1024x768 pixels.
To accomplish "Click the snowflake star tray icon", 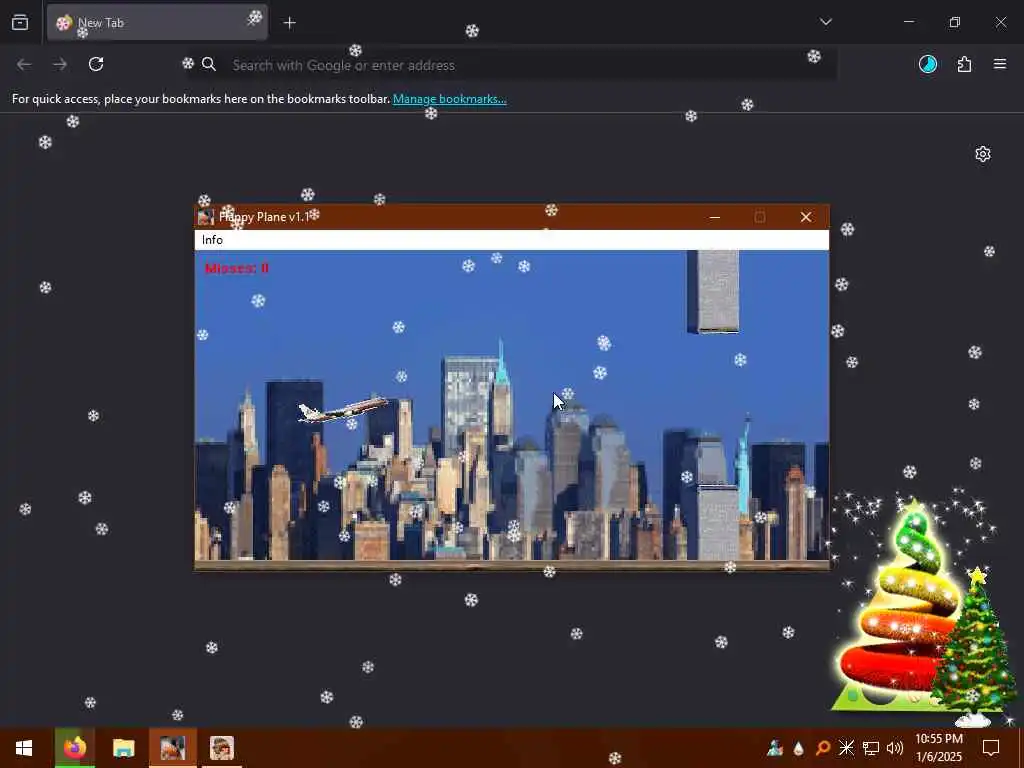I will 846,748.
